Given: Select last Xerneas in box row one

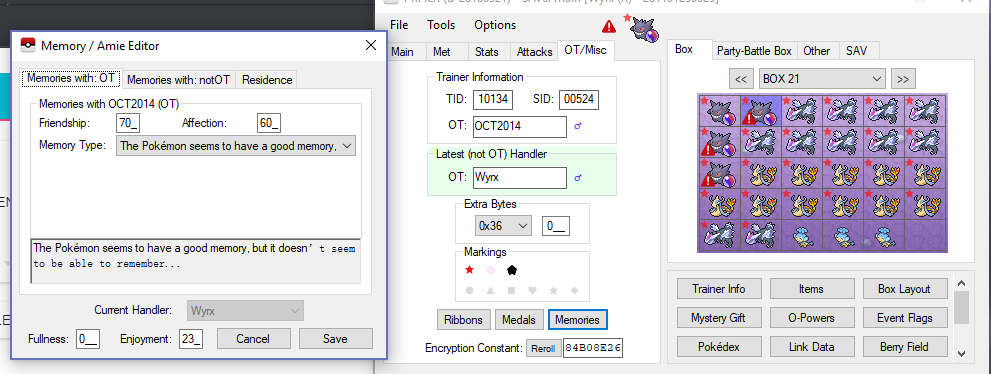Looking at the screenshot, I should coord(926,111).
